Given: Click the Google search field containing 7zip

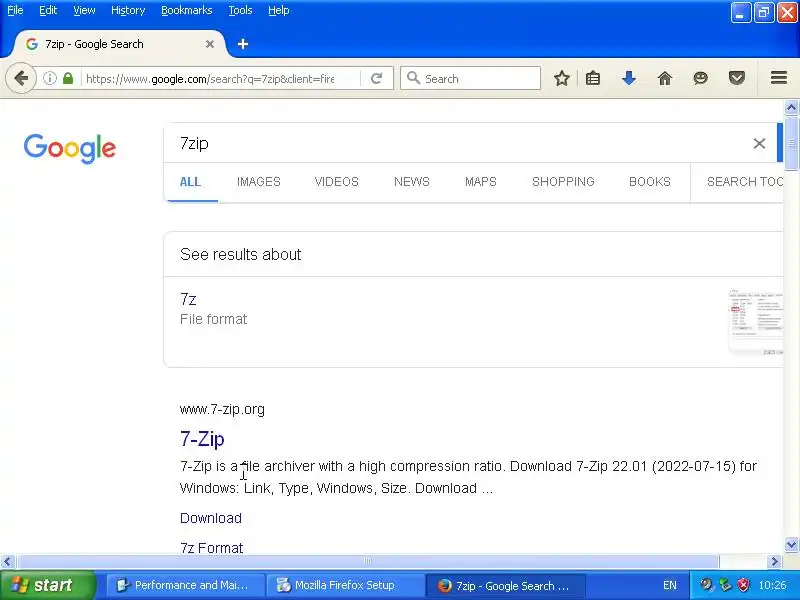Looking at the screenshot, I should [x=459, y=143].
